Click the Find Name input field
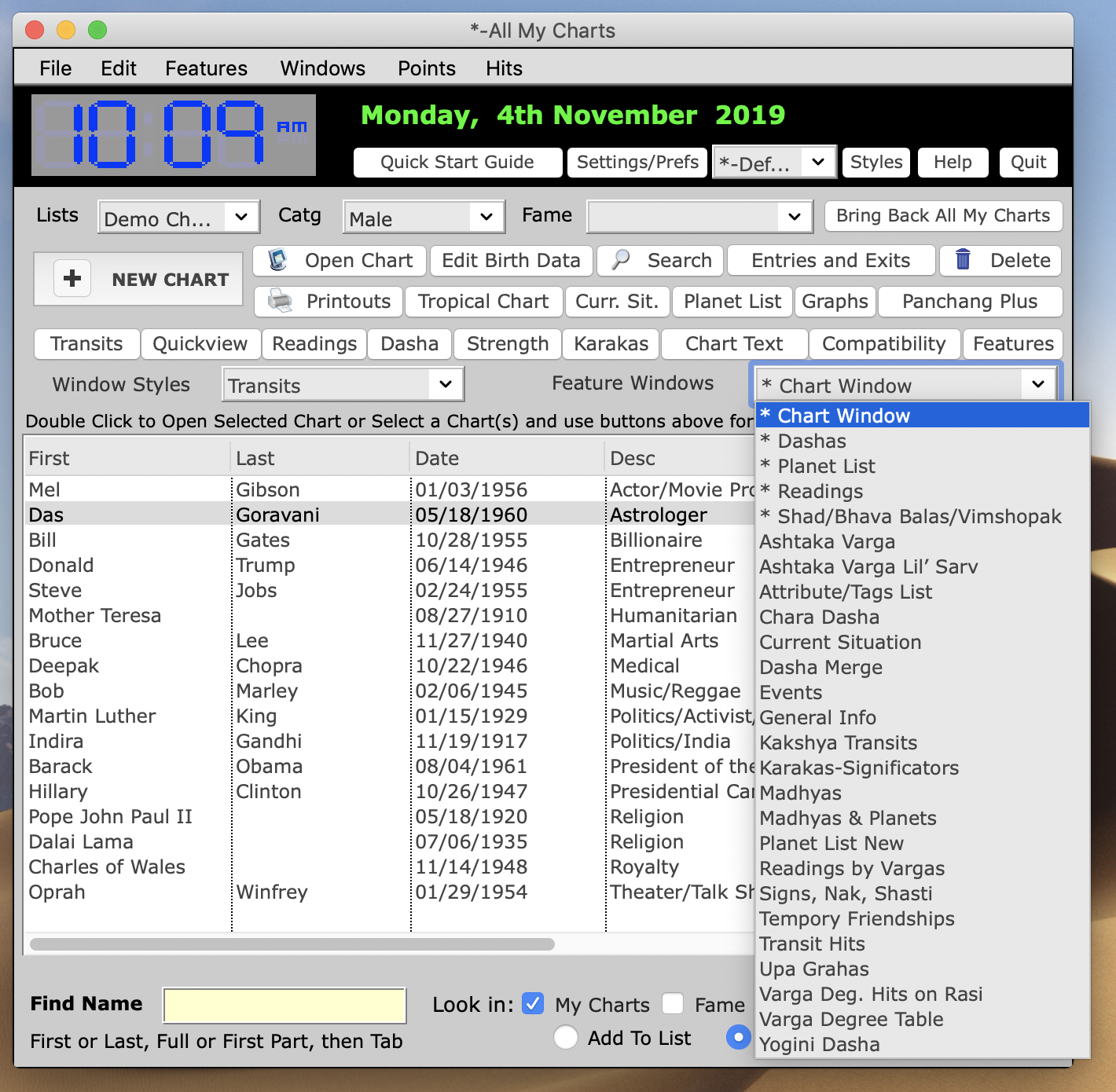The width and height of the screenshot is (1116, 1092). (x=284, y=1006)
